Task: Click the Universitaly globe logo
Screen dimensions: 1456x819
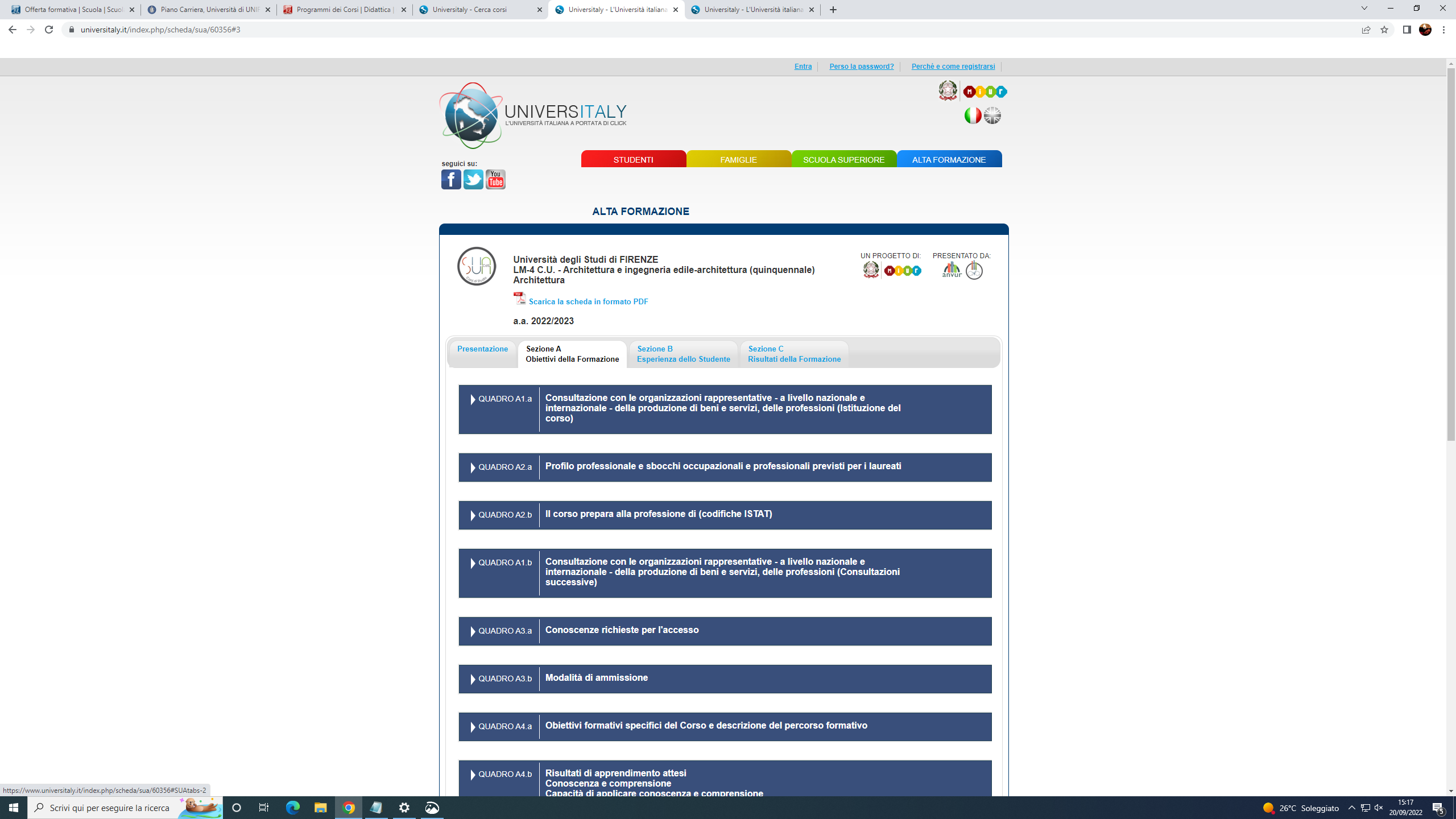Action: tap(471, 115)
